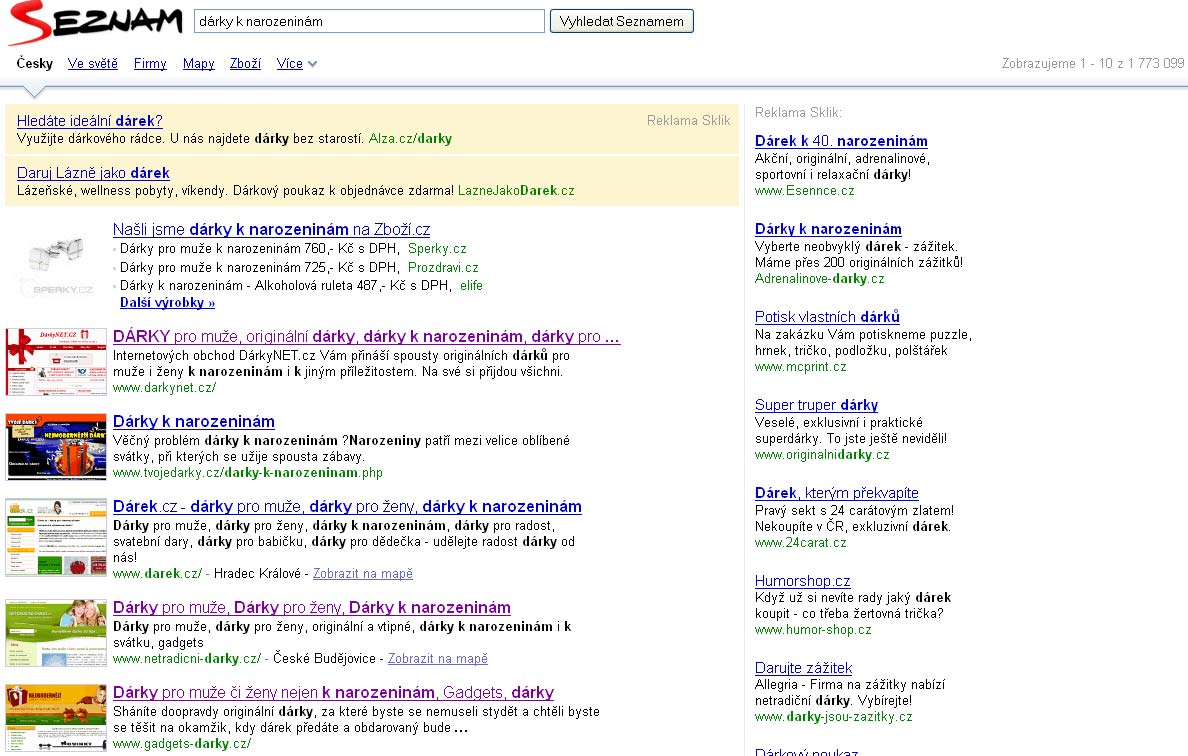The width and height of the screenshot is (1188, 756).
Task: Click the Vyhledat Seznamem button
Action: tap(621, 21)
